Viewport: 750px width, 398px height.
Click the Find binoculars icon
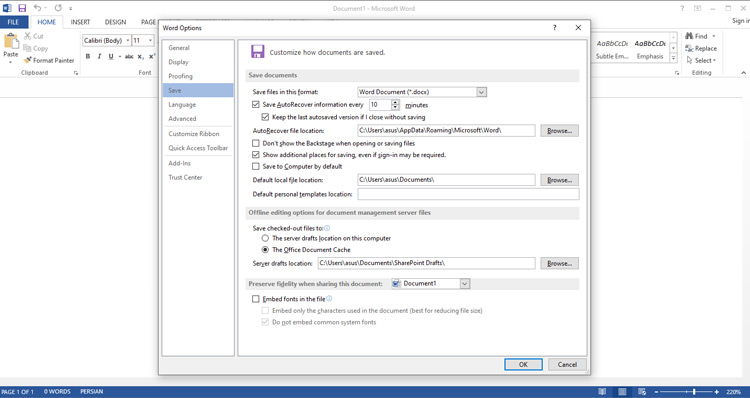click(689, 36)
